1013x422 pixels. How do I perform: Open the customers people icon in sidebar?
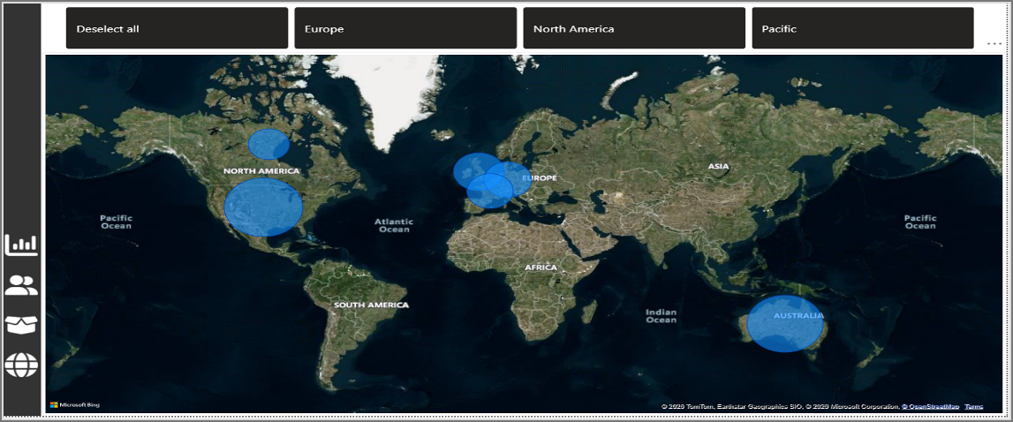pos(21,284)
